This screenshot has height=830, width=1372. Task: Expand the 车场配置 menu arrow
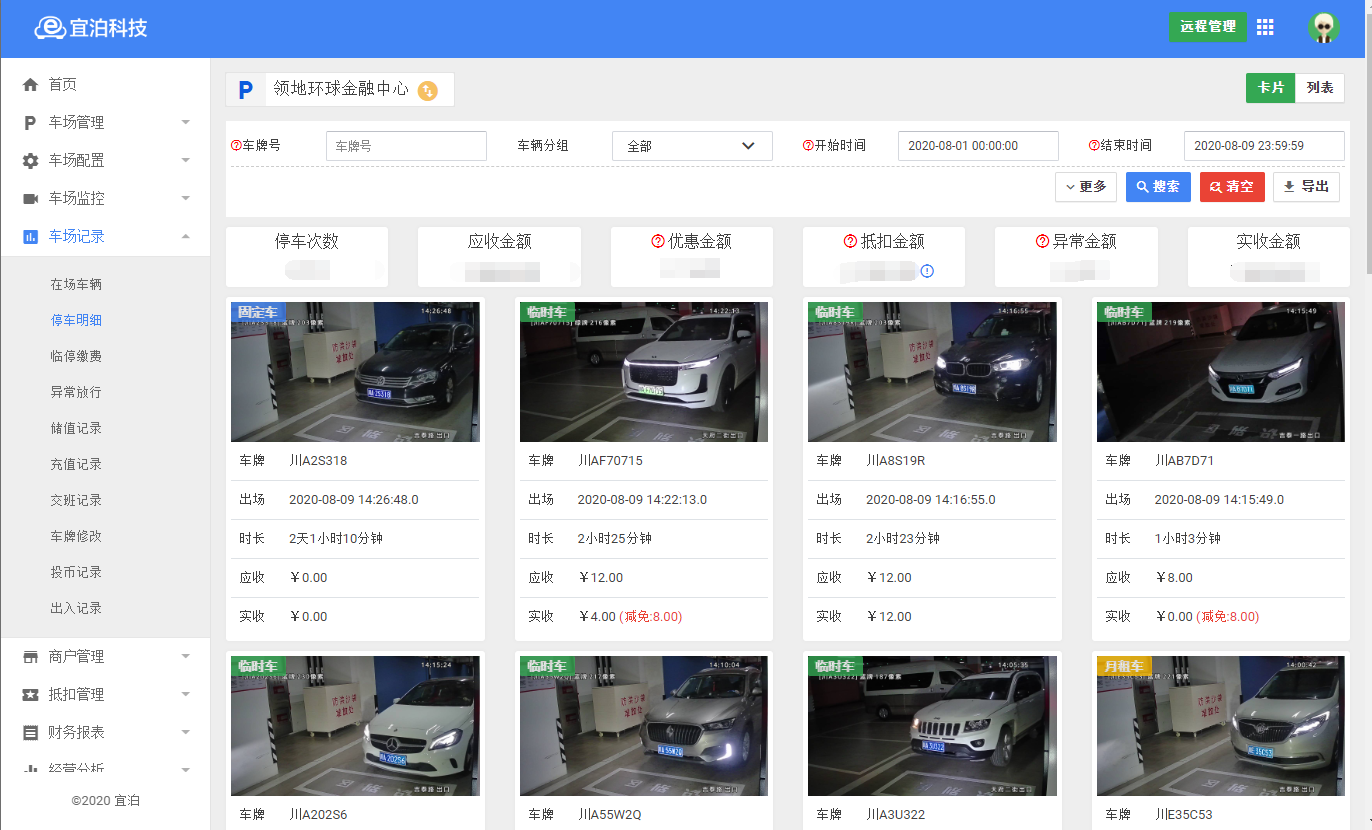click(x=185, y=160)
